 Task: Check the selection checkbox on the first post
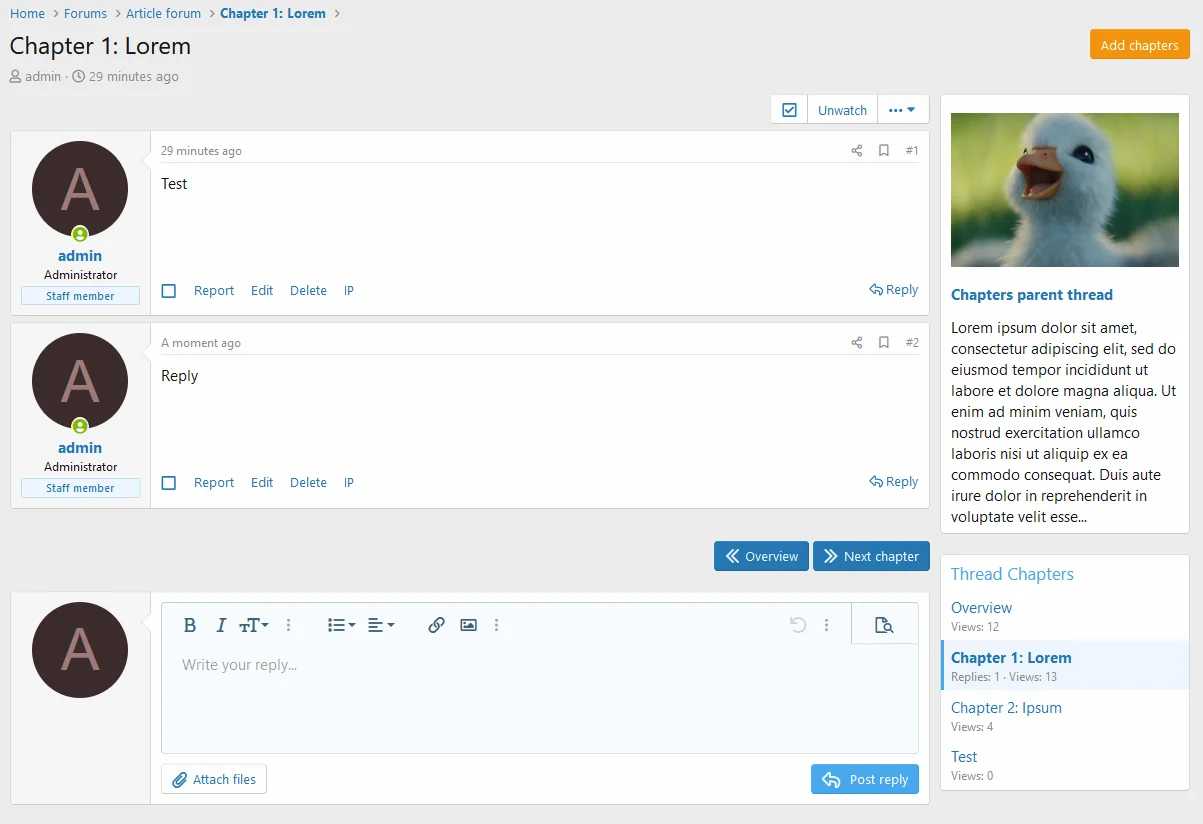coord(169,290)
